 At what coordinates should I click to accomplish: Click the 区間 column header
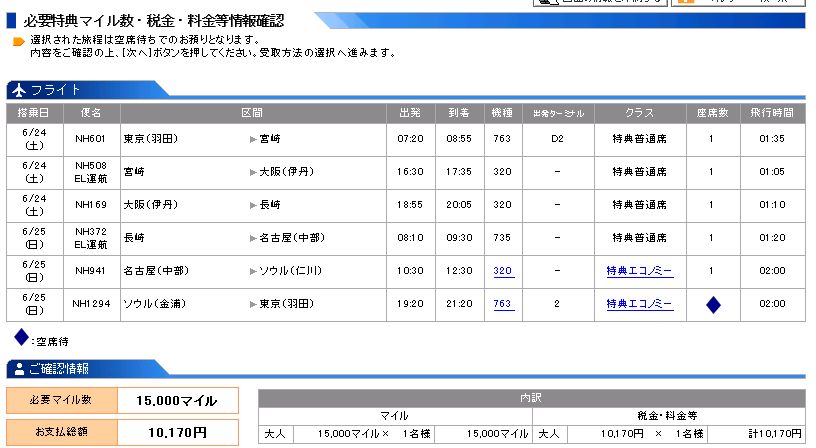[252, 112]
